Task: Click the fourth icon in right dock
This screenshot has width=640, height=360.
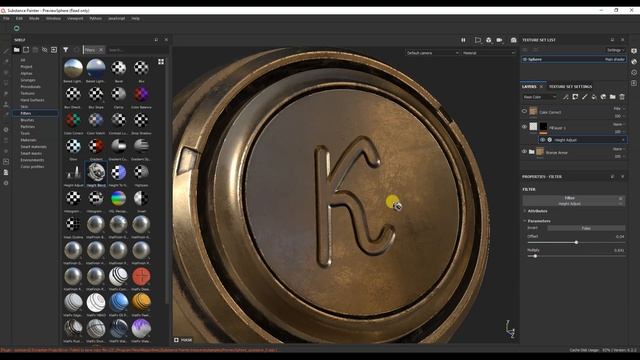Action: 634,83
